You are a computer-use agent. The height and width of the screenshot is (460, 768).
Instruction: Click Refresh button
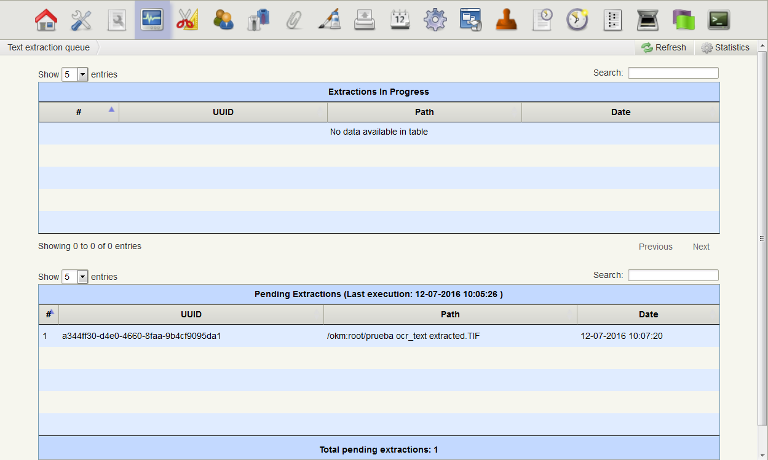click(x=664, y=48)
